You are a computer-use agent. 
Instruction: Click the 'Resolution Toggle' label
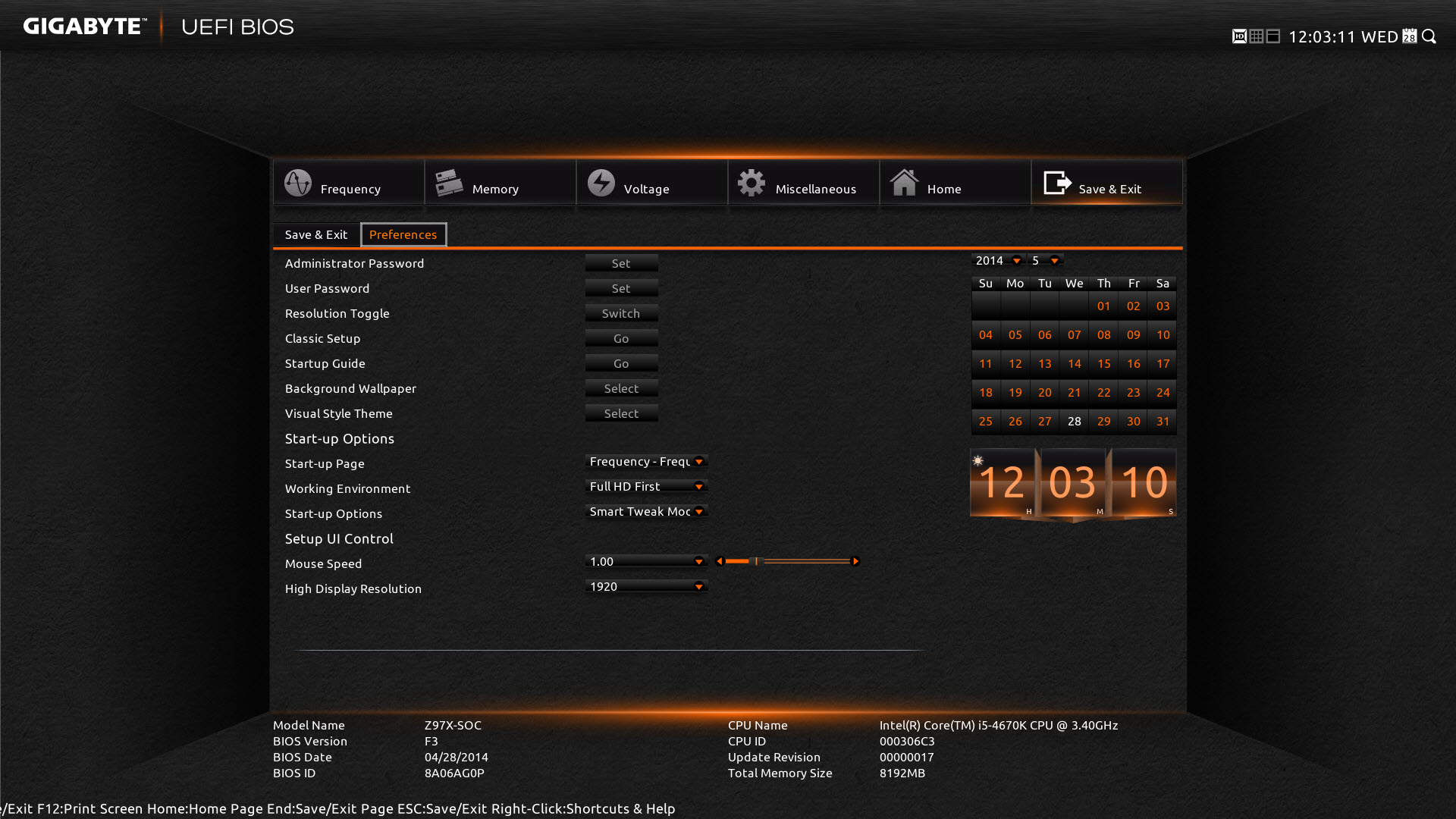[337, 314]
